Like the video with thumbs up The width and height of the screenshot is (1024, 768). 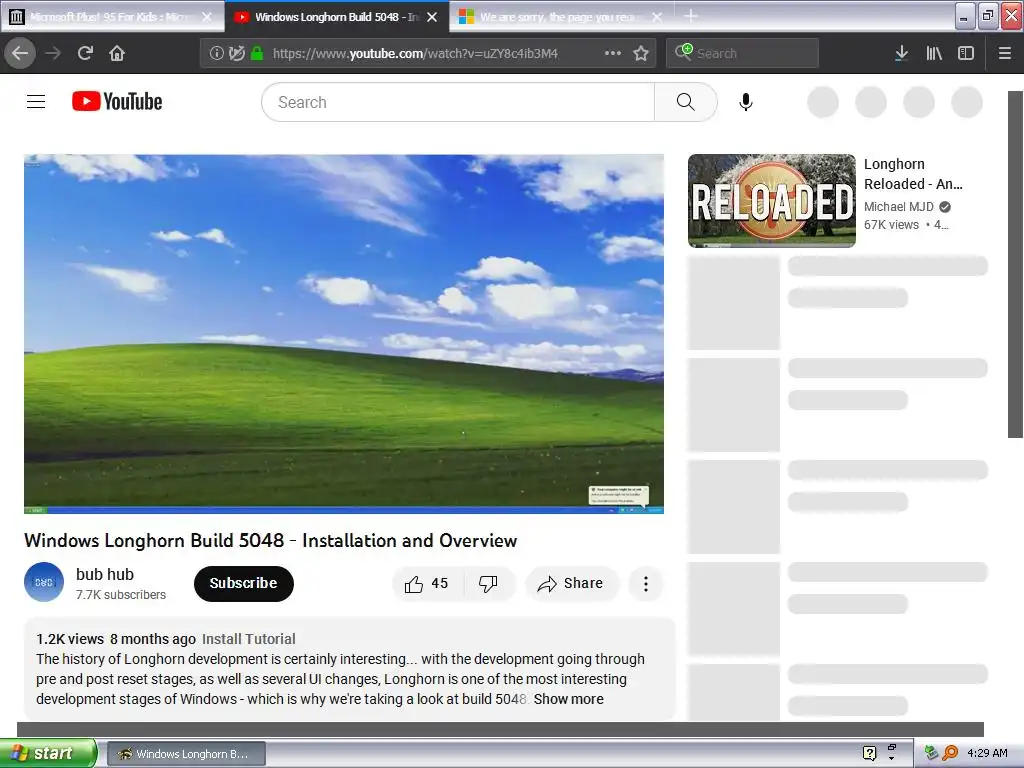(x=427, y=583)
